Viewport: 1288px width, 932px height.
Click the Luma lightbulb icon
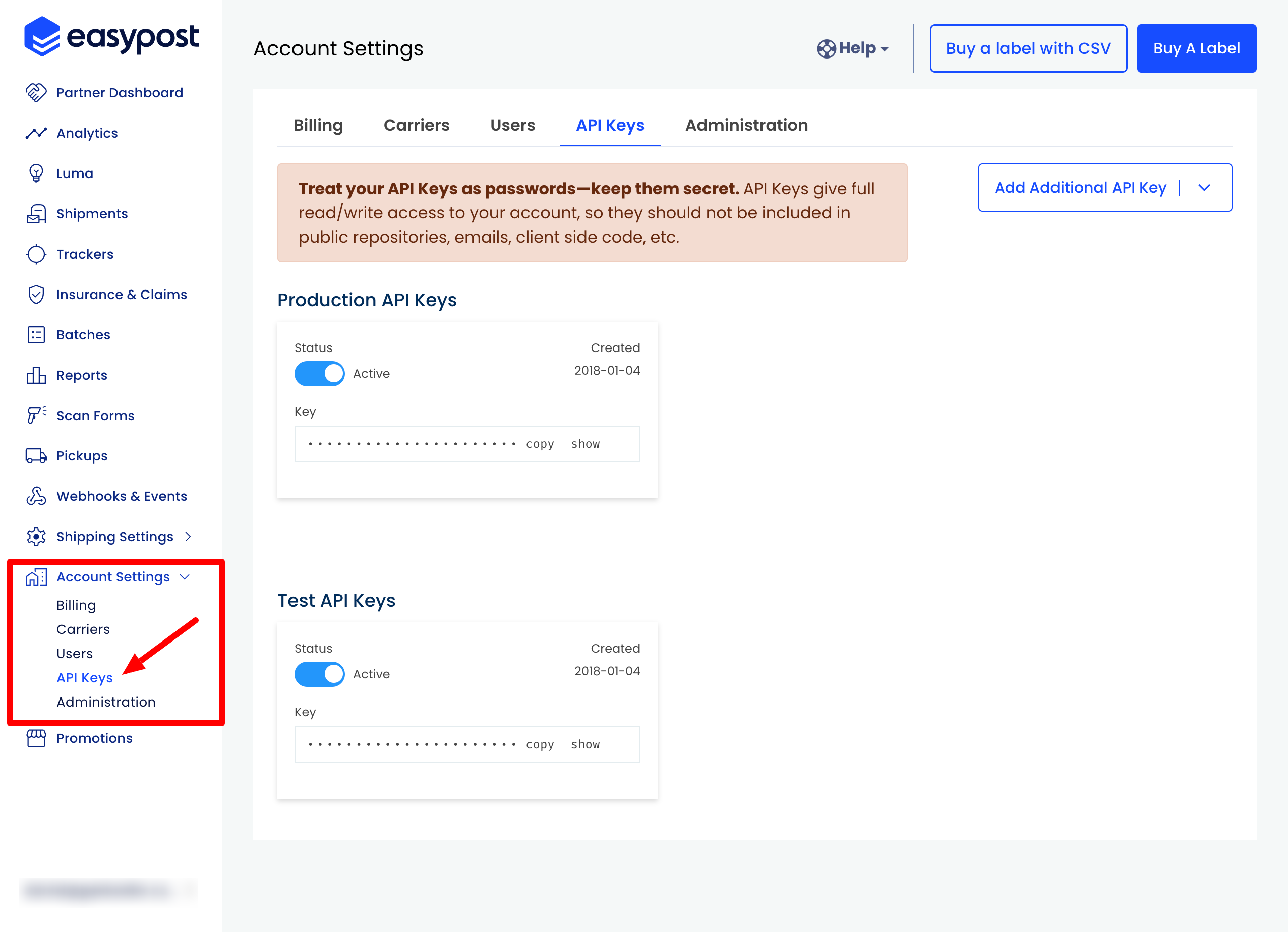[x=36, y=173]
